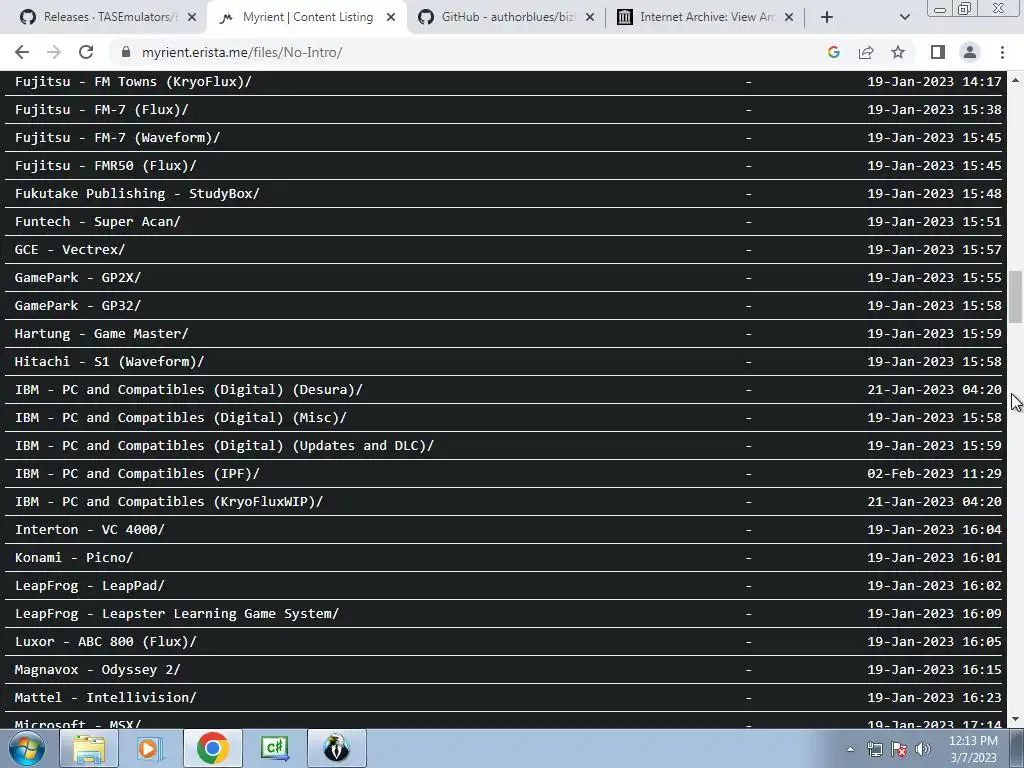Screen dimensions: 1024x768
Task: Select date 19-Jan-2023 14:17 text
Action: coord(935,82)
